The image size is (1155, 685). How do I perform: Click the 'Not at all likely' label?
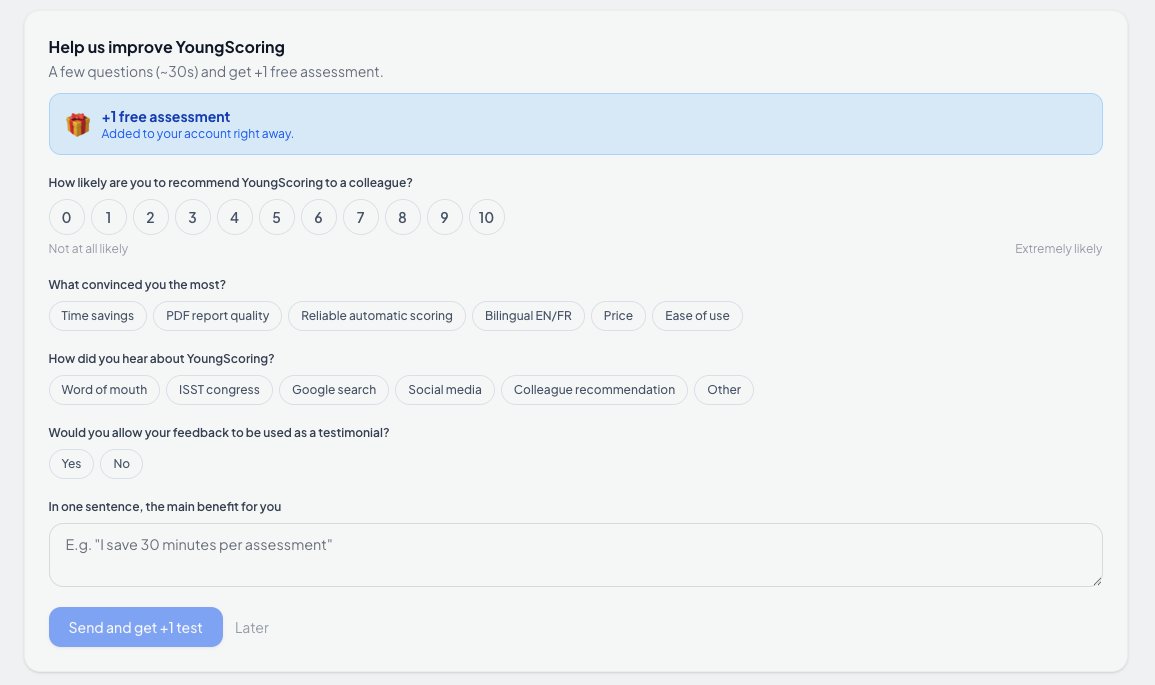pos(88,249)
